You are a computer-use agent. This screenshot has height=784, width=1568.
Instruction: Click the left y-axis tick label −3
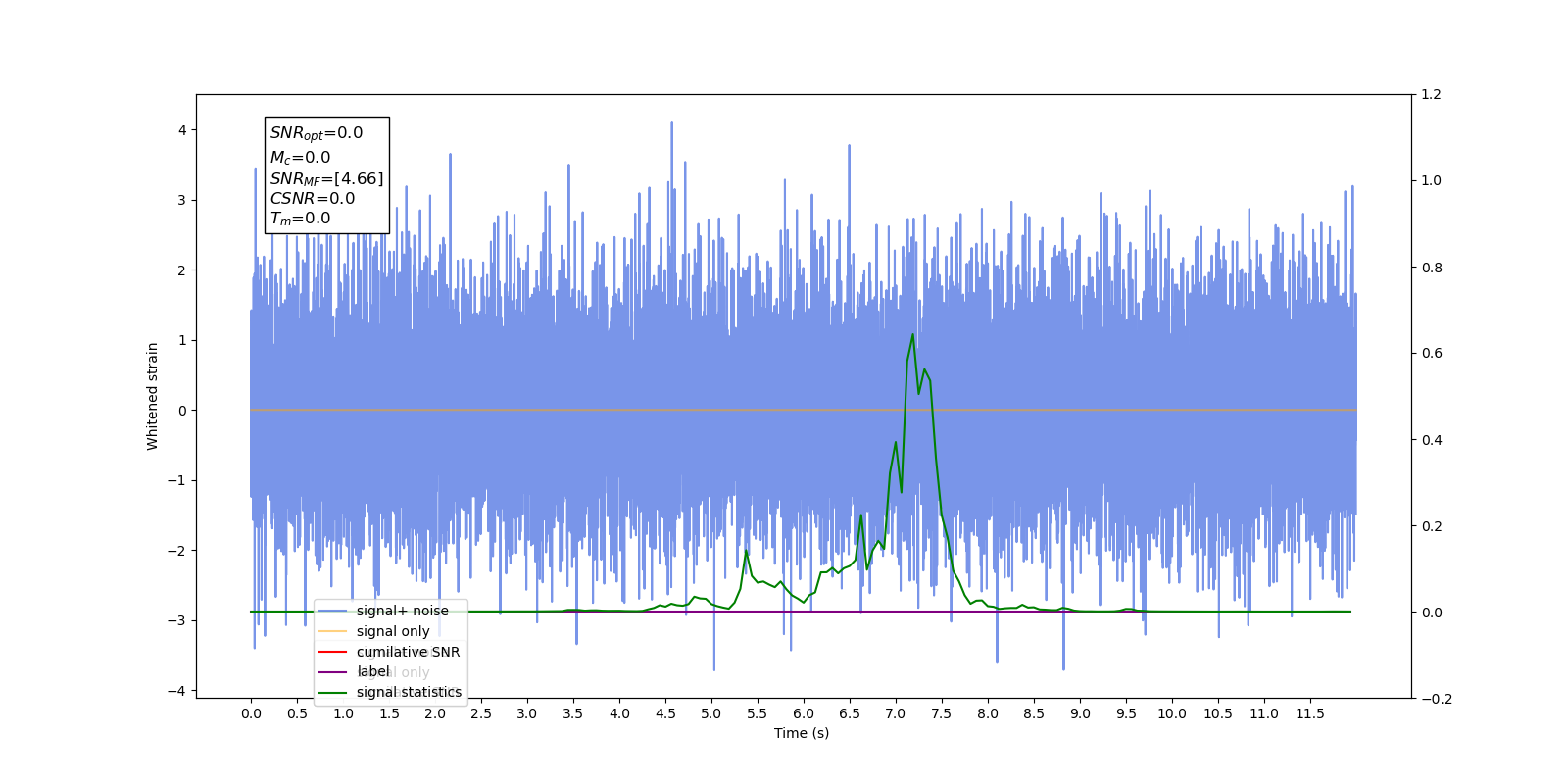[x=177, y=620]
